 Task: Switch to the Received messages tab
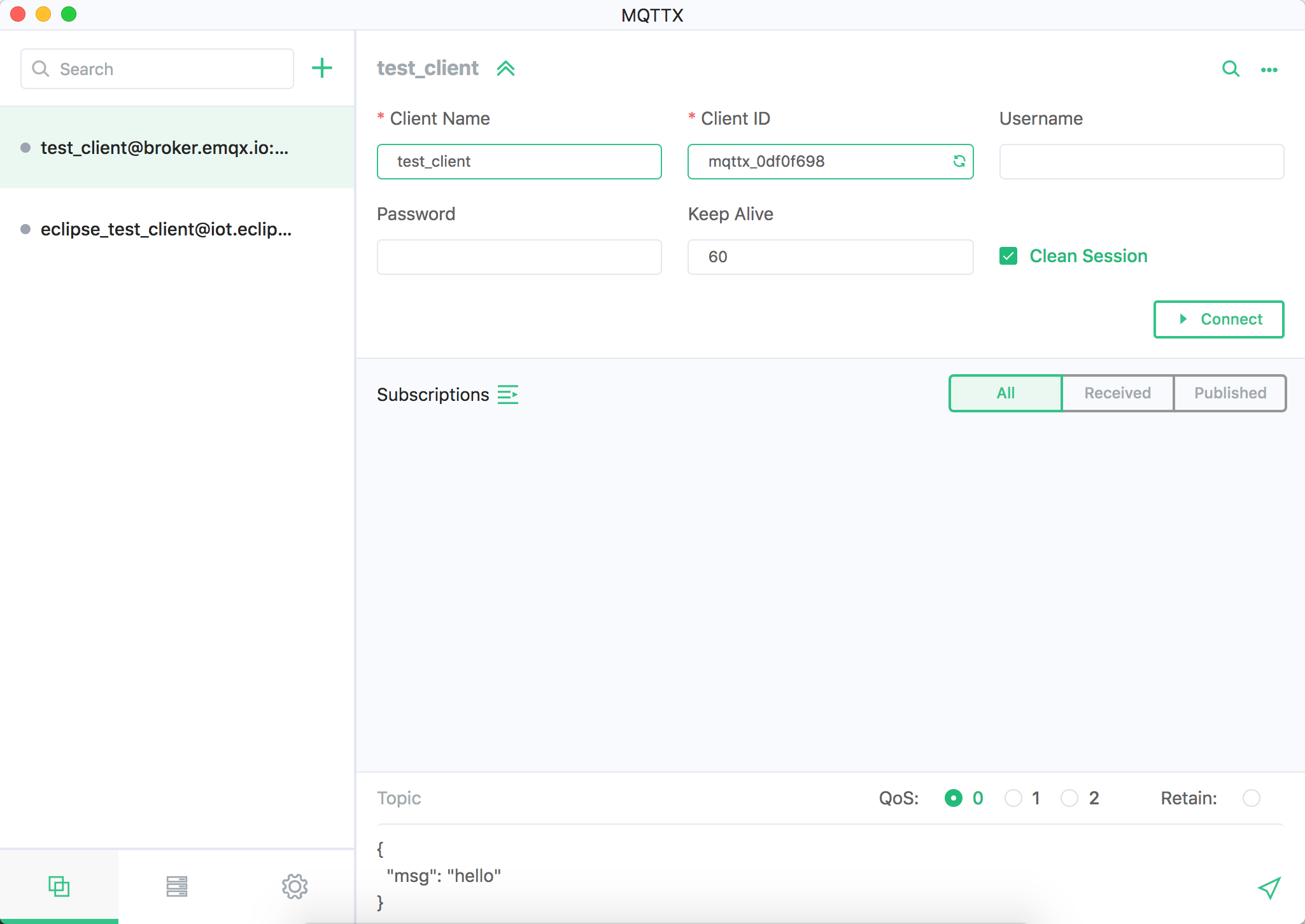(x=1118, y=392)
